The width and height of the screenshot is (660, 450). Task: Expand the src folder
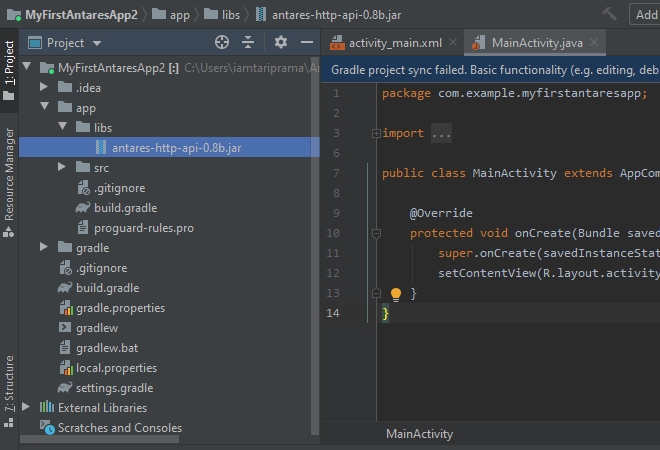point(63,168)
